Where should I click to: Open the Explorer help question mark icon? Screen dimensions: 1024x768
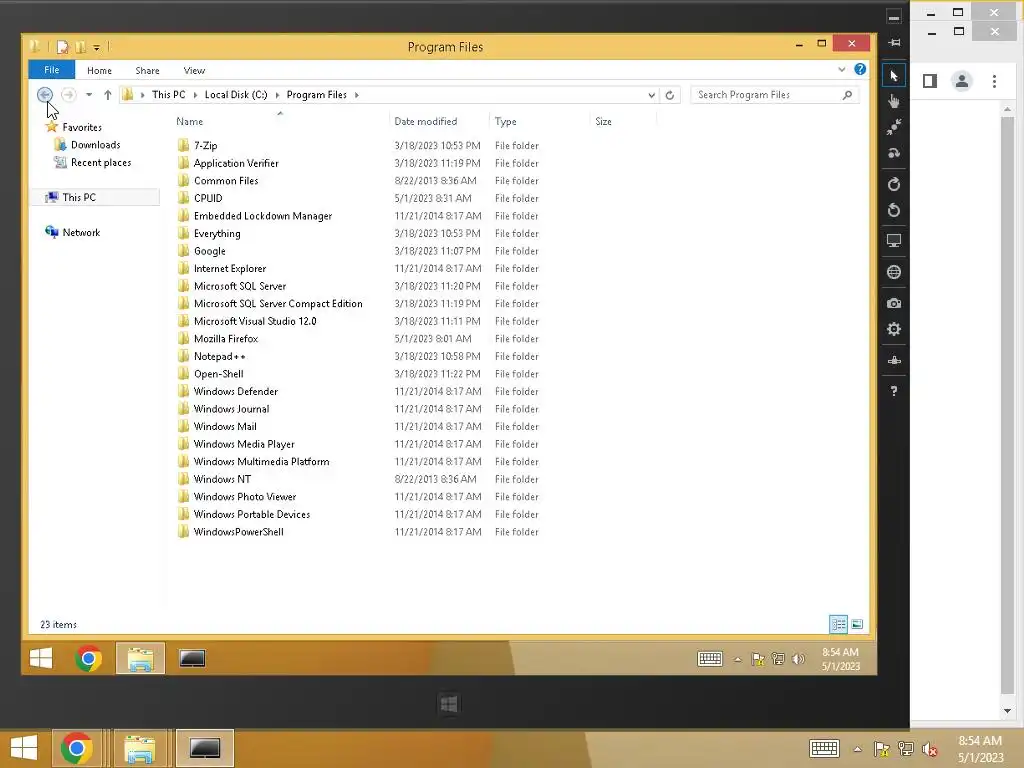pyautogui.click(x=860, y=69)
